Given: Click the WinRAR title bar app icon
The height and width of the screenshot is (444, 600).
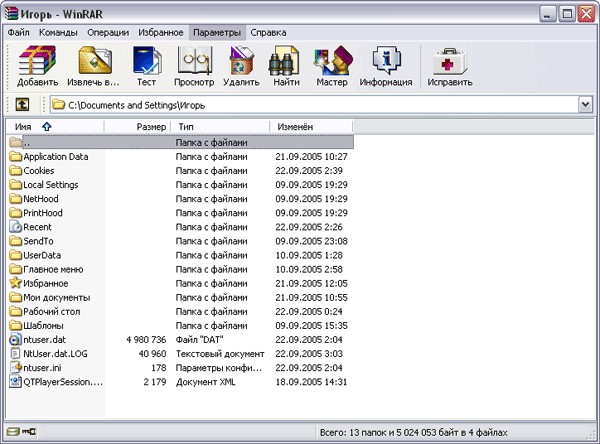Looking at the screenshot, I should point(11,13).
